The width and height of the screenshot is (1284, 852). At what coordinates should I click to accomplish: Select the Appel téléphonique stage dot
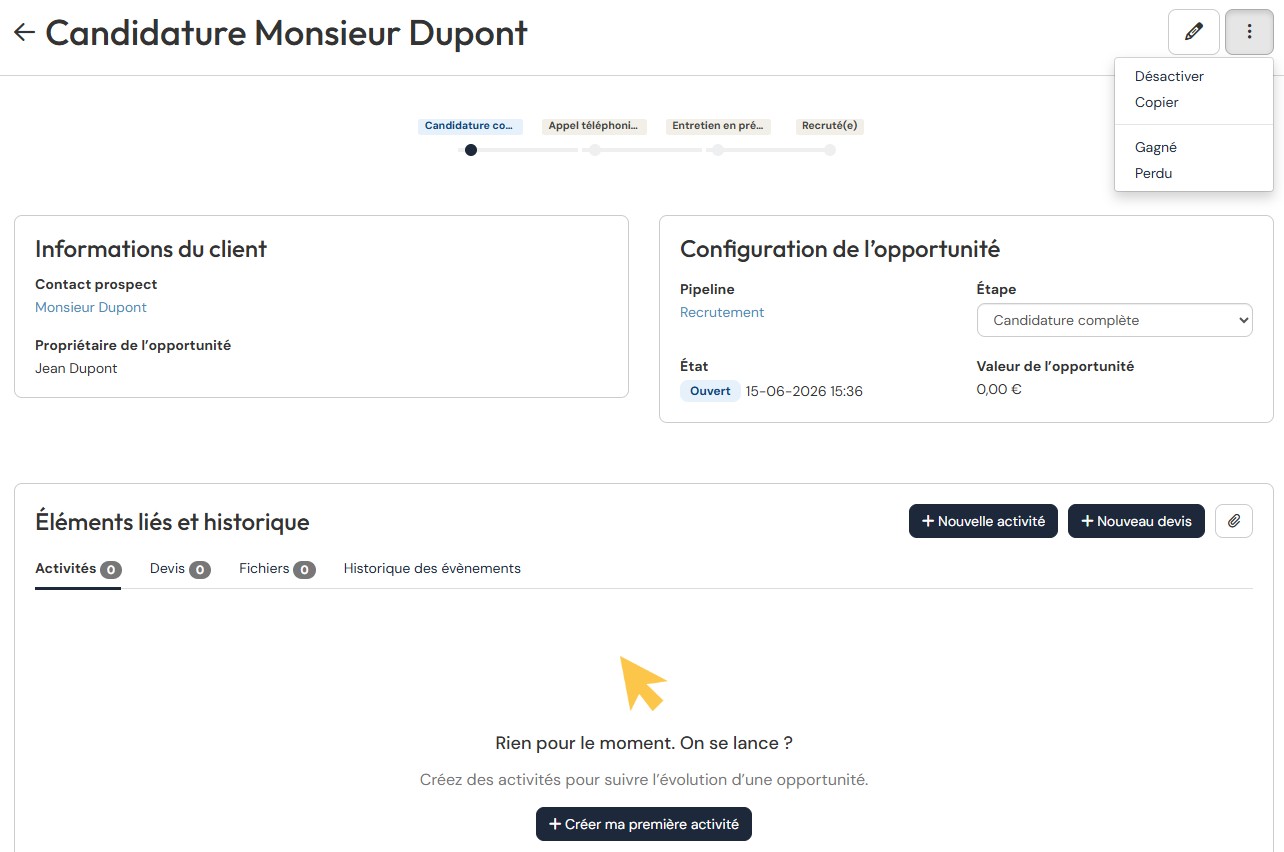[x=595, y=150]
